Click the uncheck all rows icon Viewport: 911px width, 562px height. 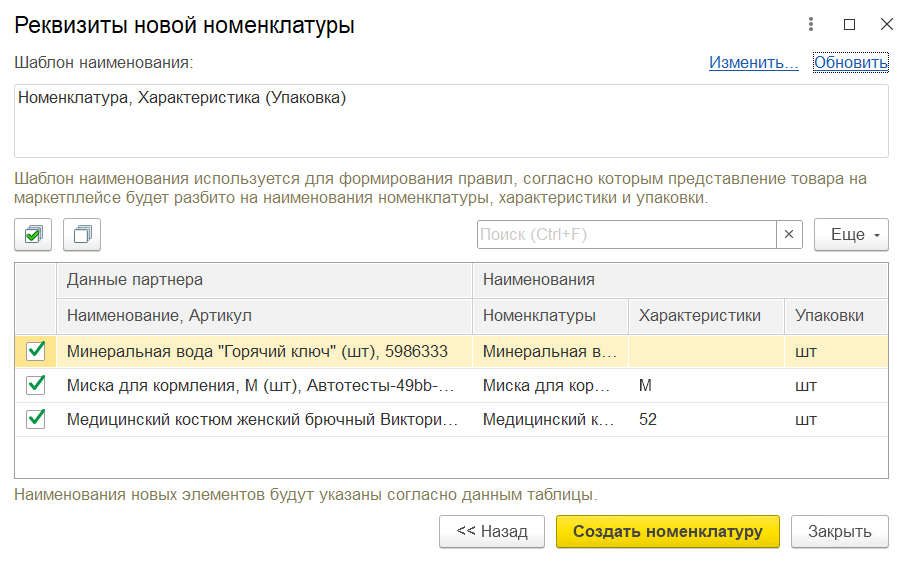[82, 235]
